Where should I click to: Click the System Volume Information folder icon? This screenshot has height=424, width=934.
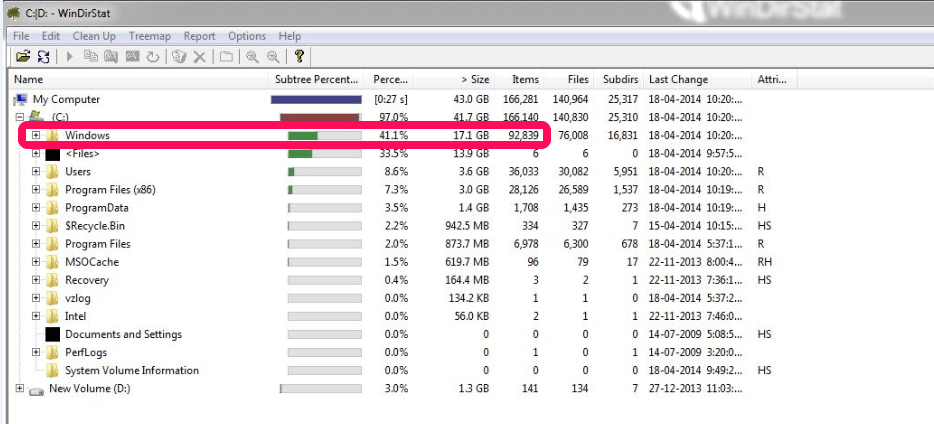pos(53,370)
